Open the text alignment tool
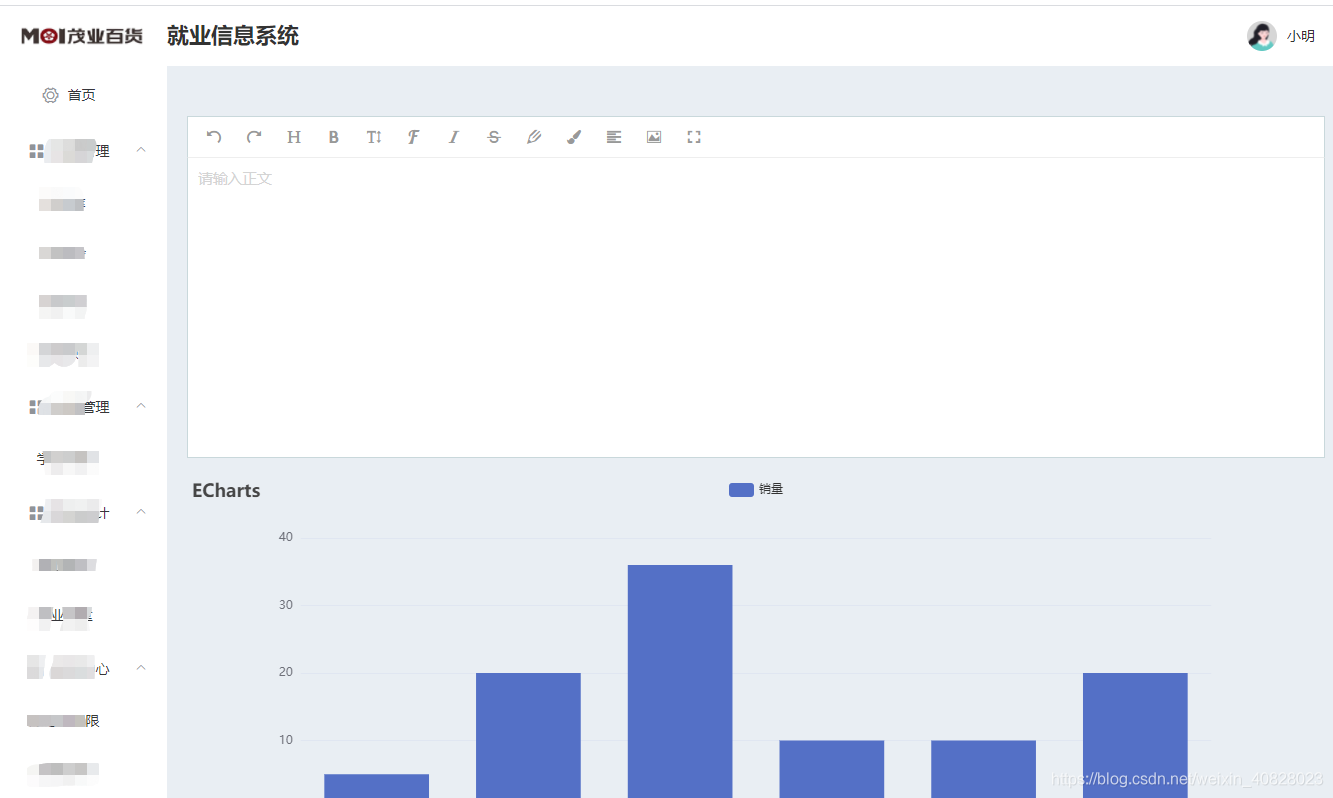 (x=614, y=137)
